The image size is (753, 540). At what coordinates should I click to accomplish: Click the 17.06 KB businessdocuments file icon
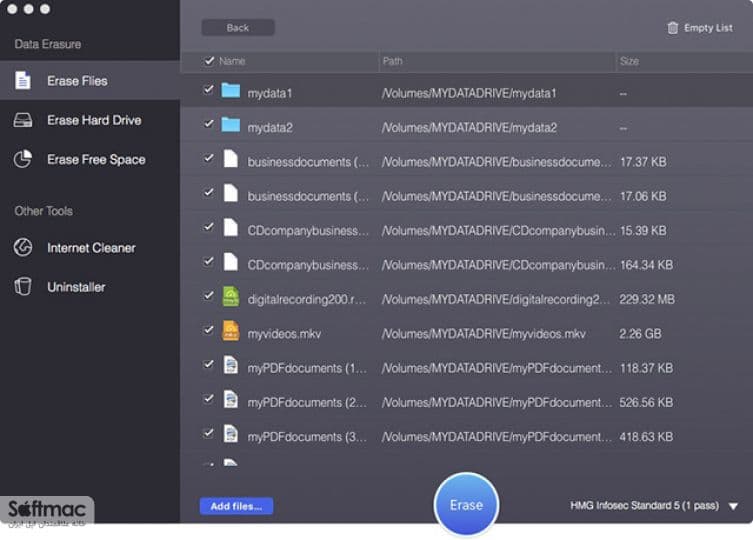[231, 193]
